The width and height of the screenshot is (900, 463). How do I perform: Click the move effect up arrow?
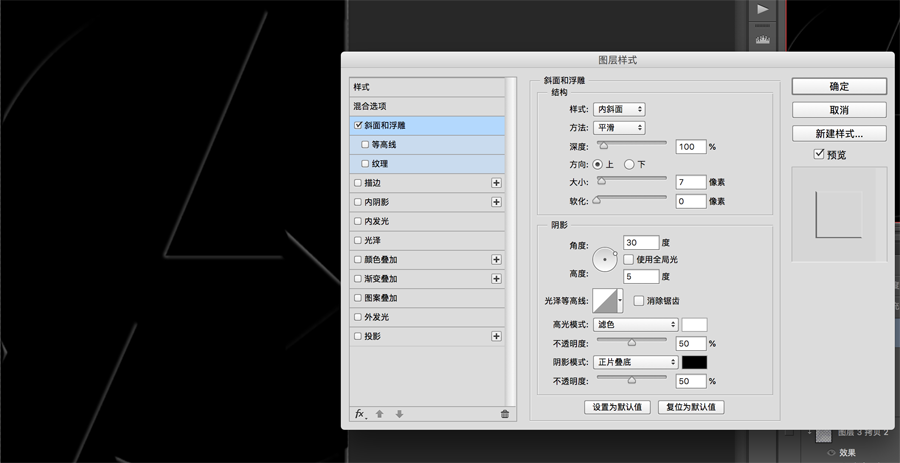380,413
